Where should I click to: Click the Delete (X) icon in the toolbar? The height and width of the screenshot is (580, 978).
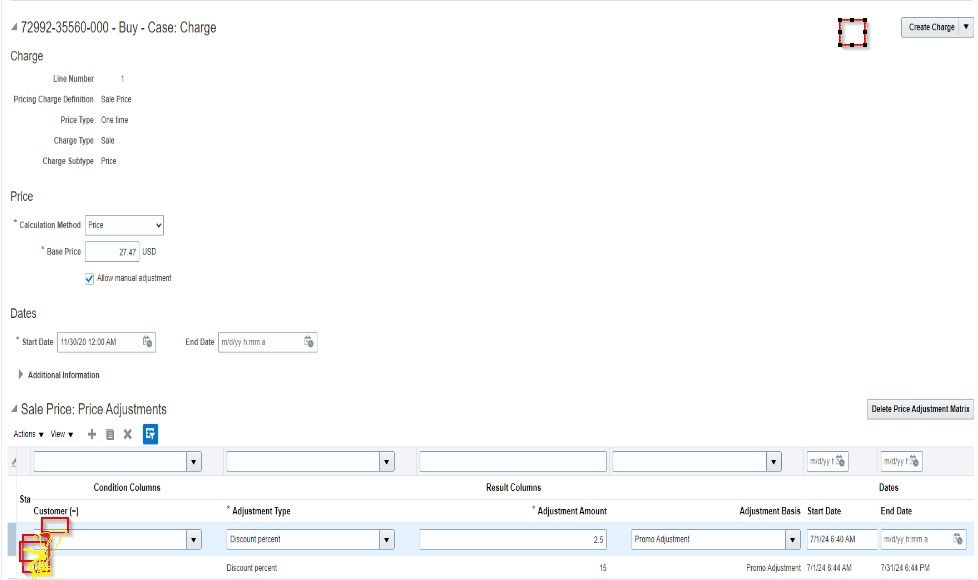click(x=127, y=436)
